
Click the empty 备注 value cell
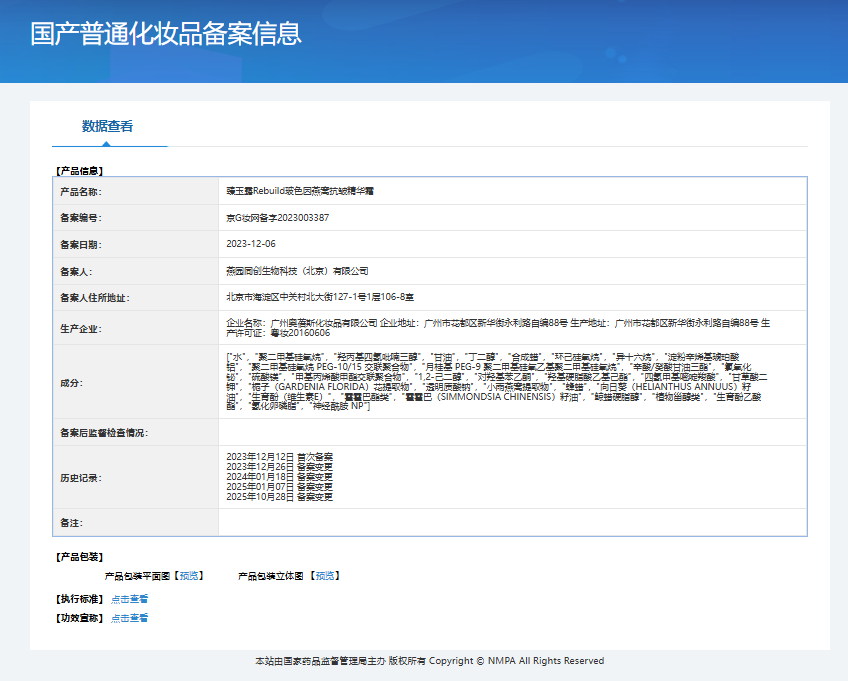(512, 523)
